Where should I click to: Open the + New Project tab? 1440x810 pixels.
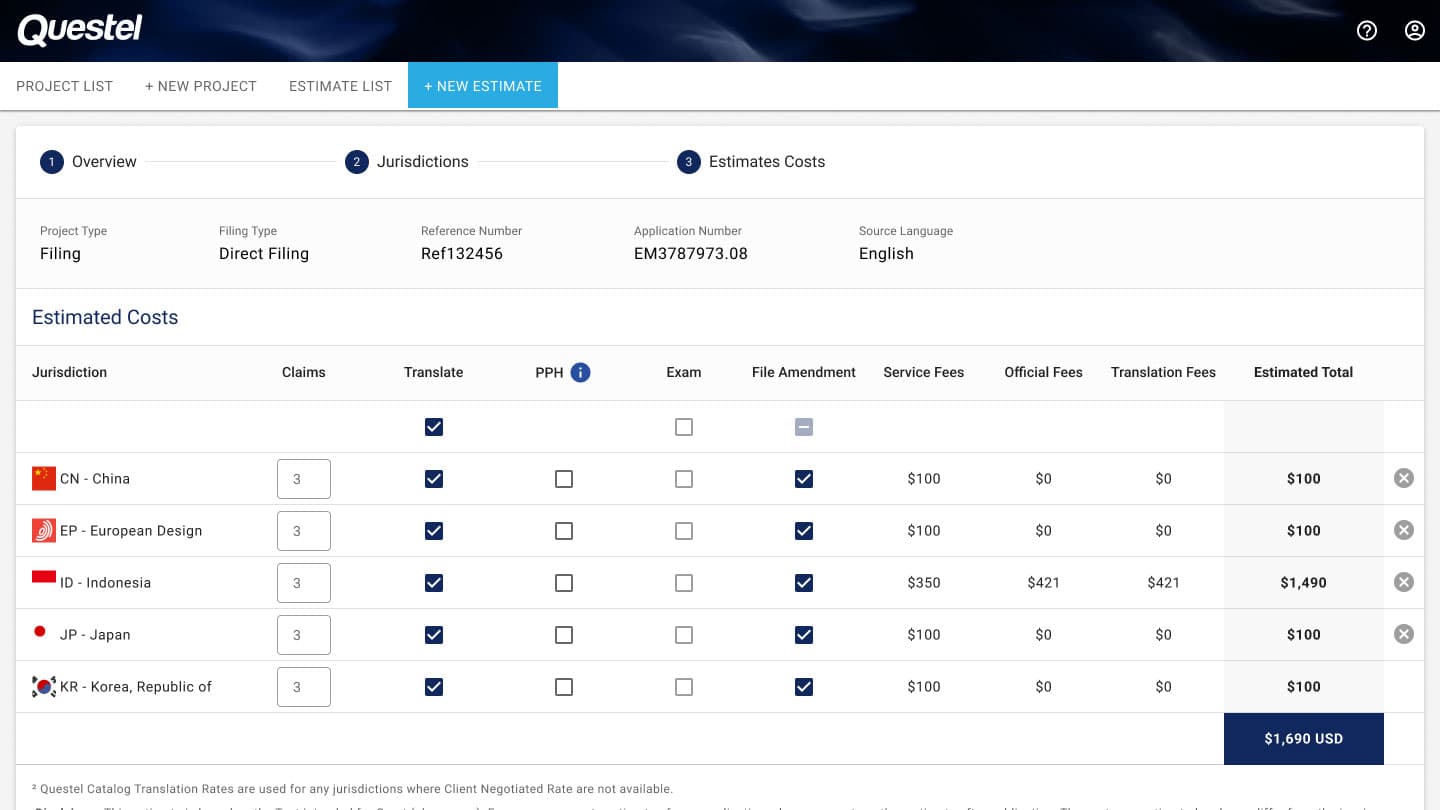coord(201,86)
